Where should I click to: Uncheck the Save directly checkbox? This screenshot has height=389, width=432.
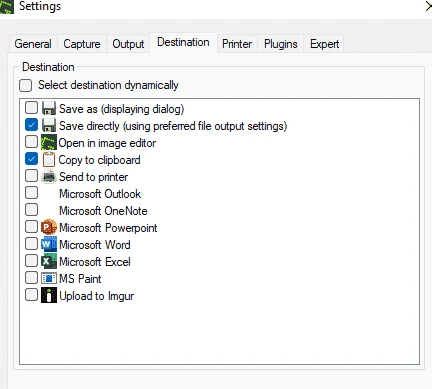(x=31, y=125)
